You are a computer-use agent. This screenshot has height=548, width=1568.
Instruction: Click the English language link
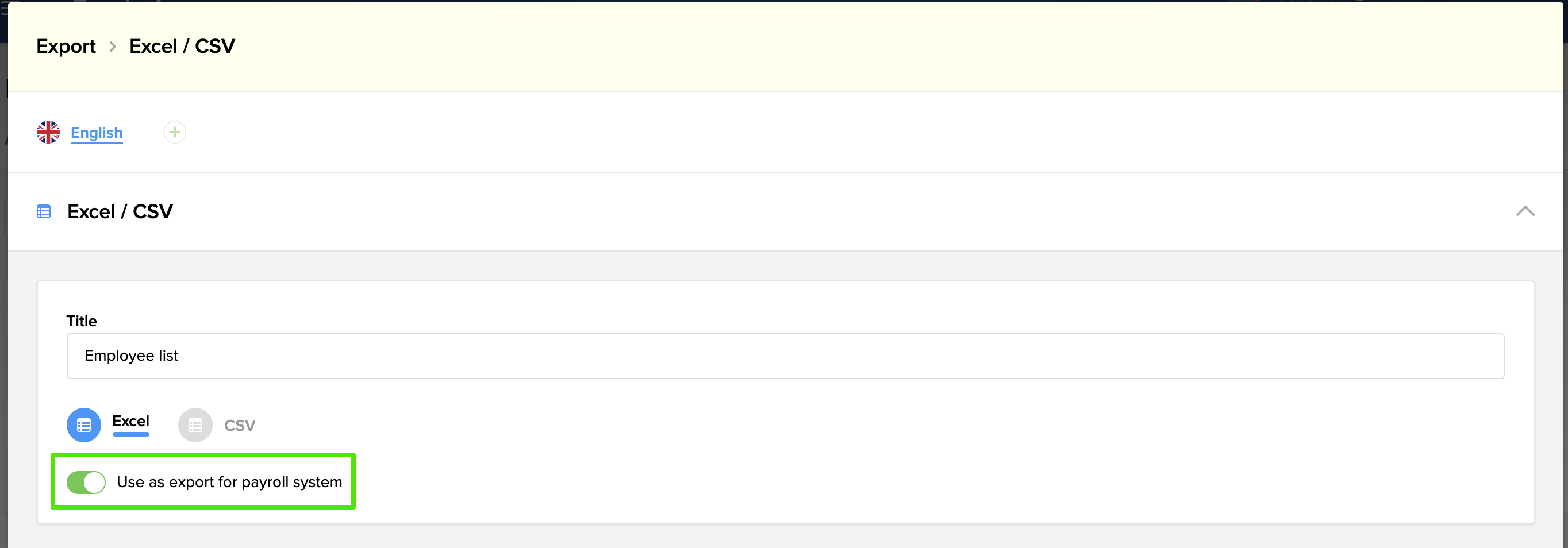pos(97,133)
